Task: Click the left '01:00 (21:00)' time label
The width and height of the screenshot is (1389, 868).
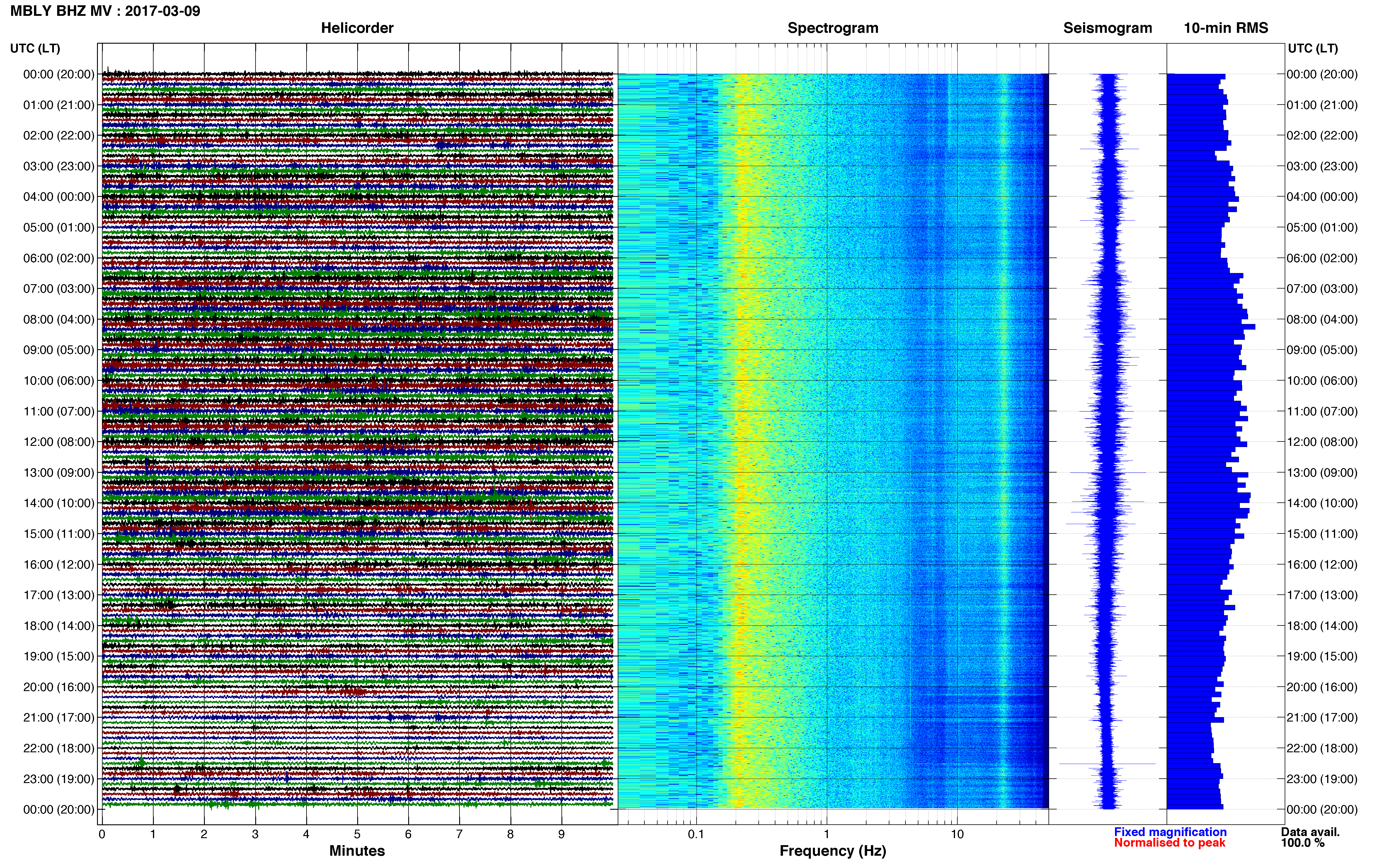Action: (x=59, y=105)
